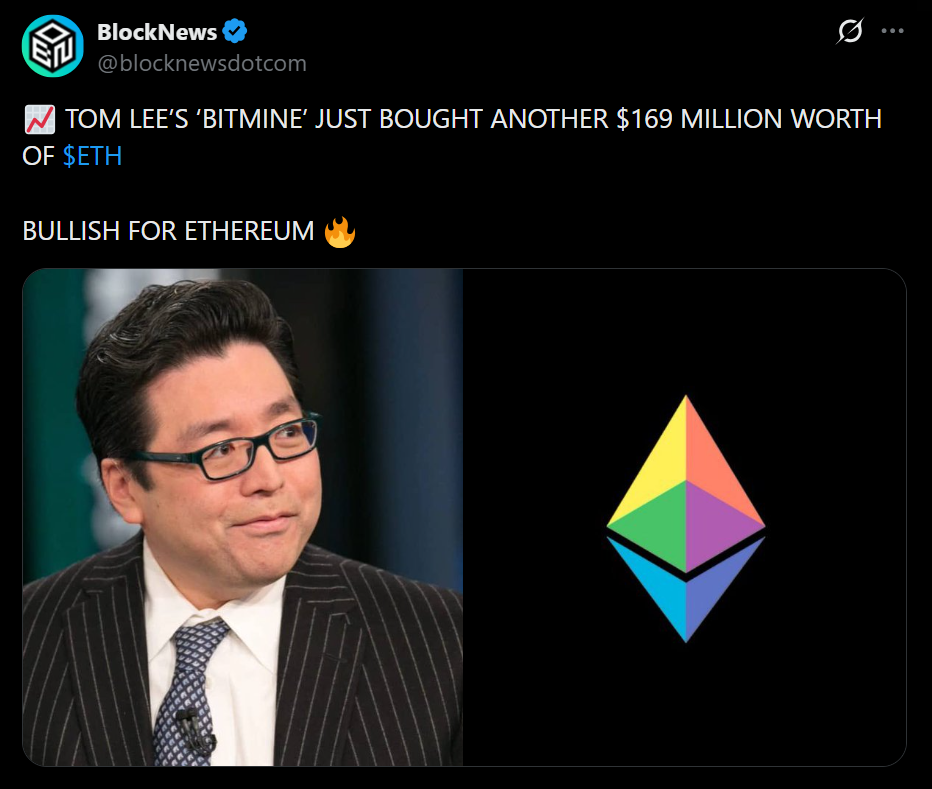Click the clip-on microphone on the tie
The image size is (932, 789).
pos(196,730)
